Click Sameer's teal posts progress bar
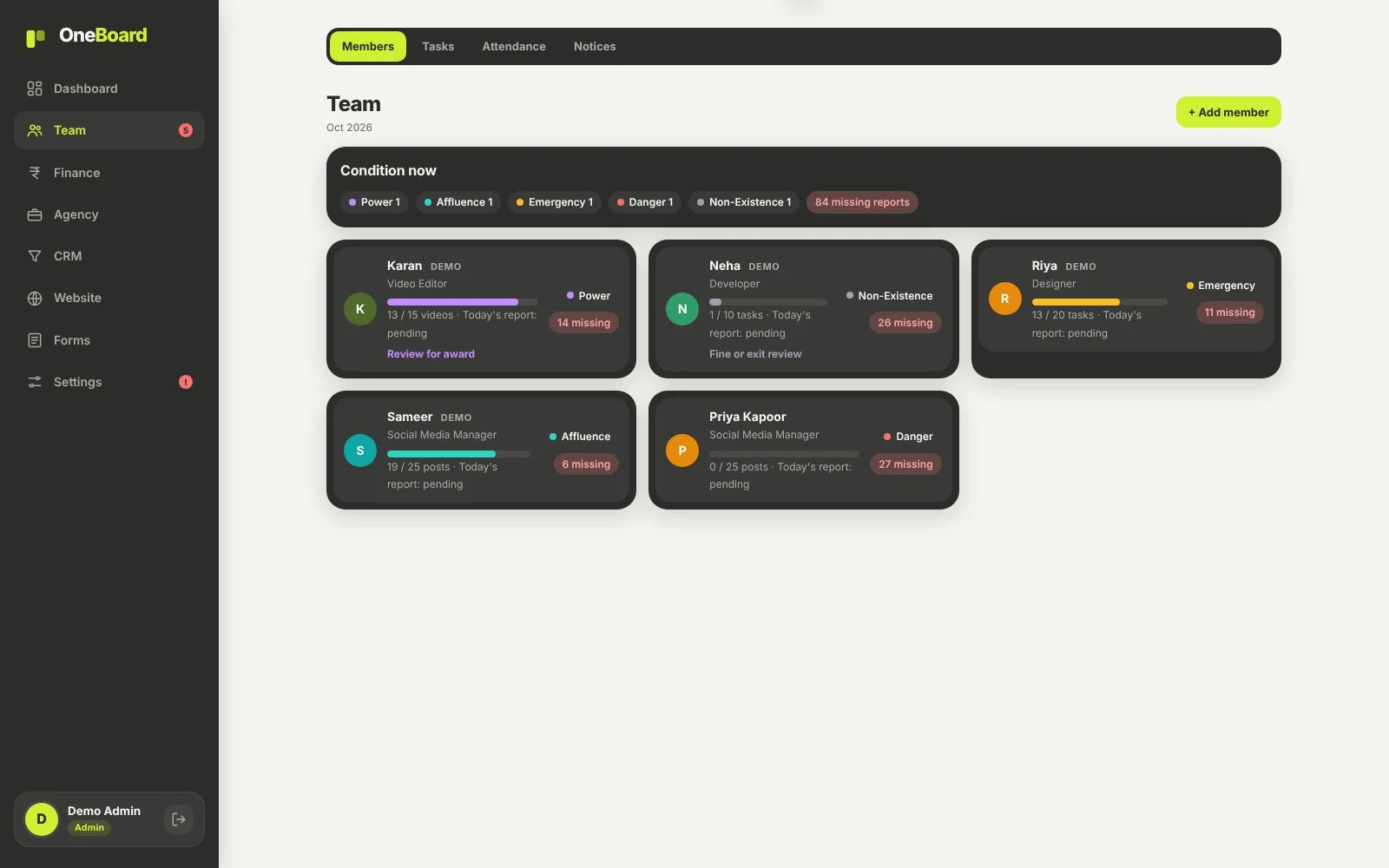Screen dimensions: 1389x868 click(x=458, y=454)
